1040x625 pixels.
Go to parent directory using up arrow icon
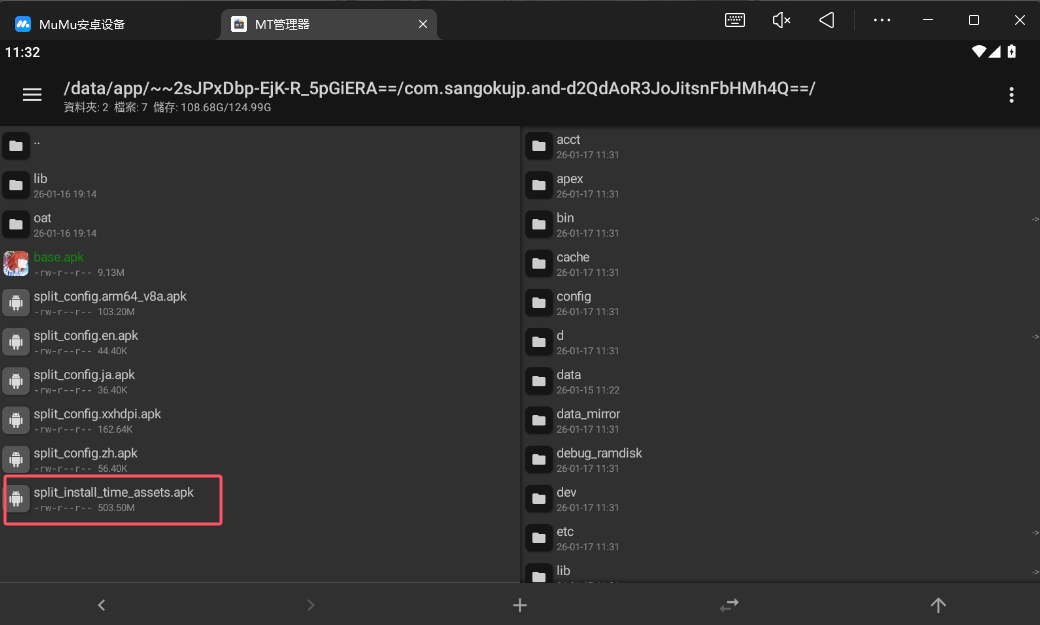point(938,604)
